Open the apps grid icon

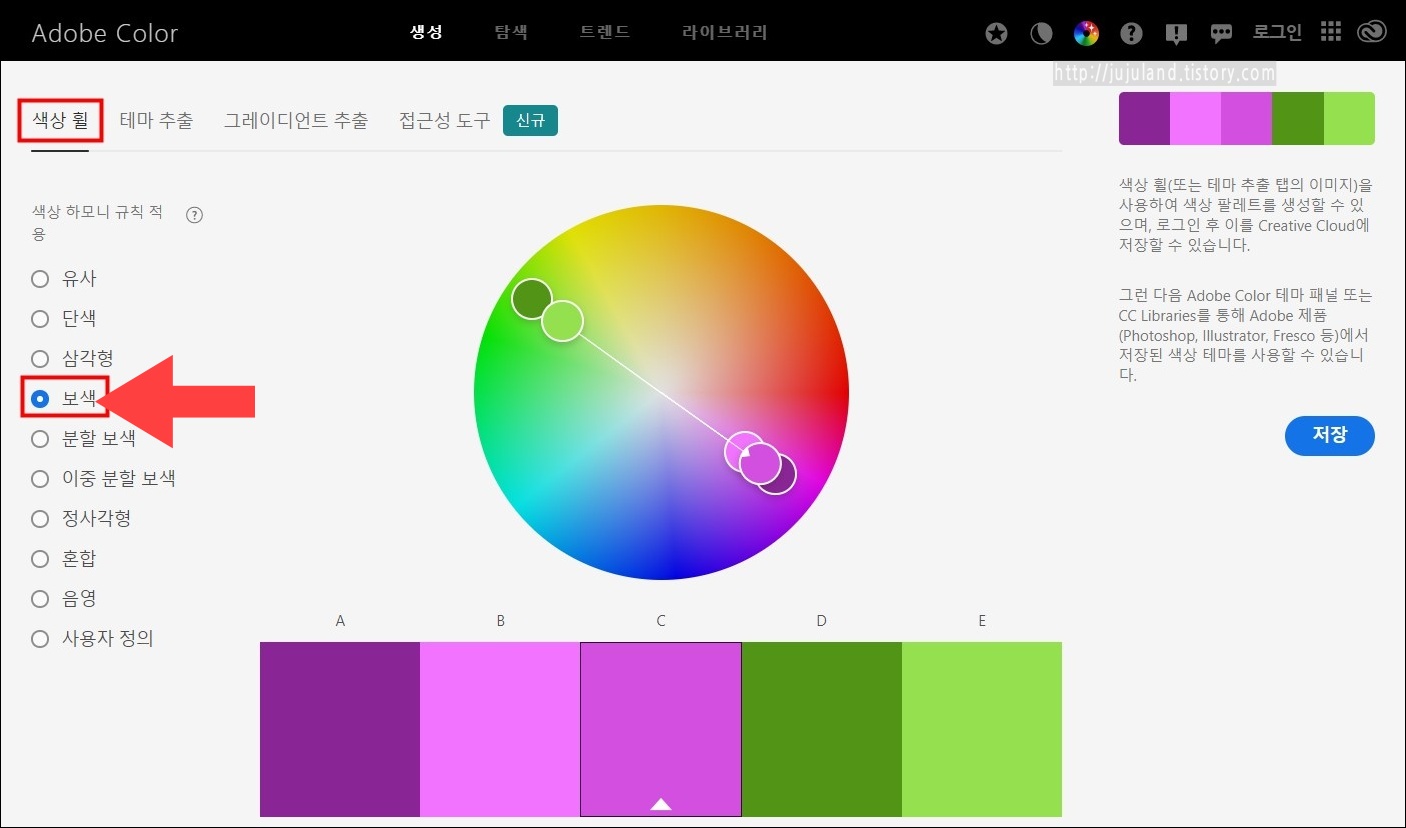[1330, 32]
